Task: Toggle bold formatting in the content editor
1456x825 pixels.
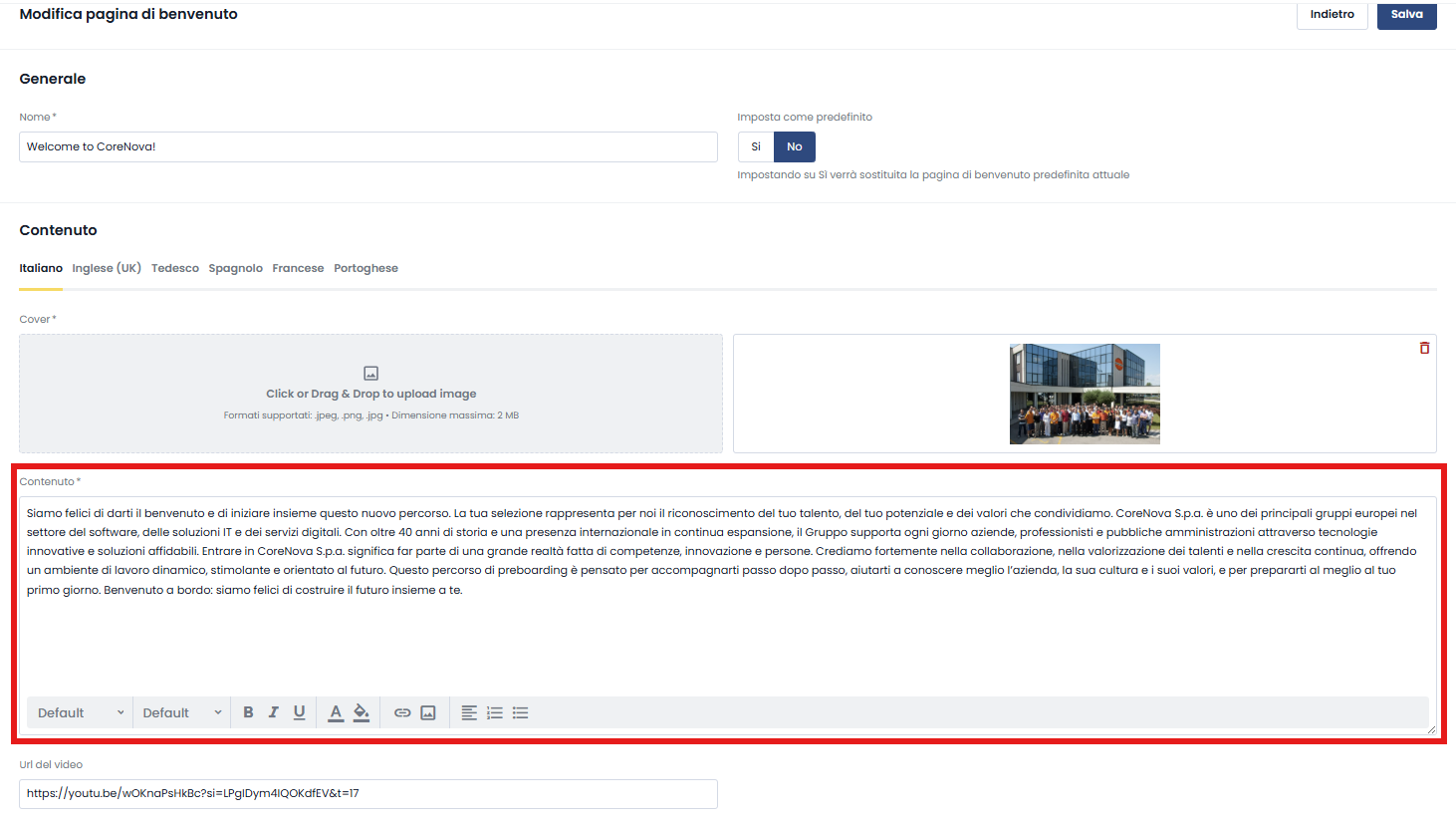Action: (248, 712)
